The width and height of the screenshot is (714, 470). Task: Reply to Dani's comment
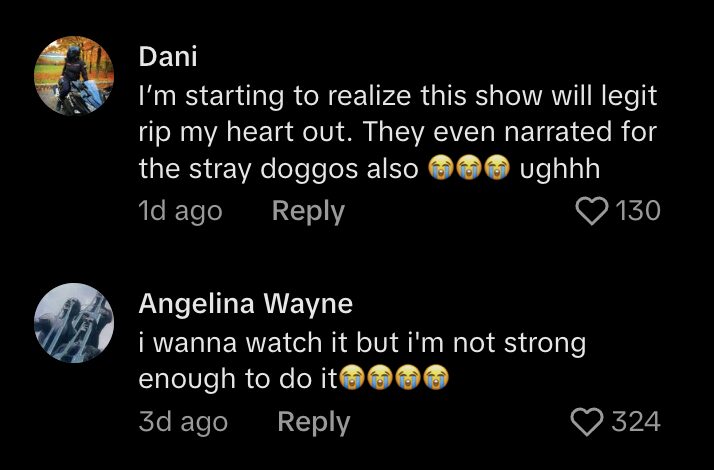[308, 212]
